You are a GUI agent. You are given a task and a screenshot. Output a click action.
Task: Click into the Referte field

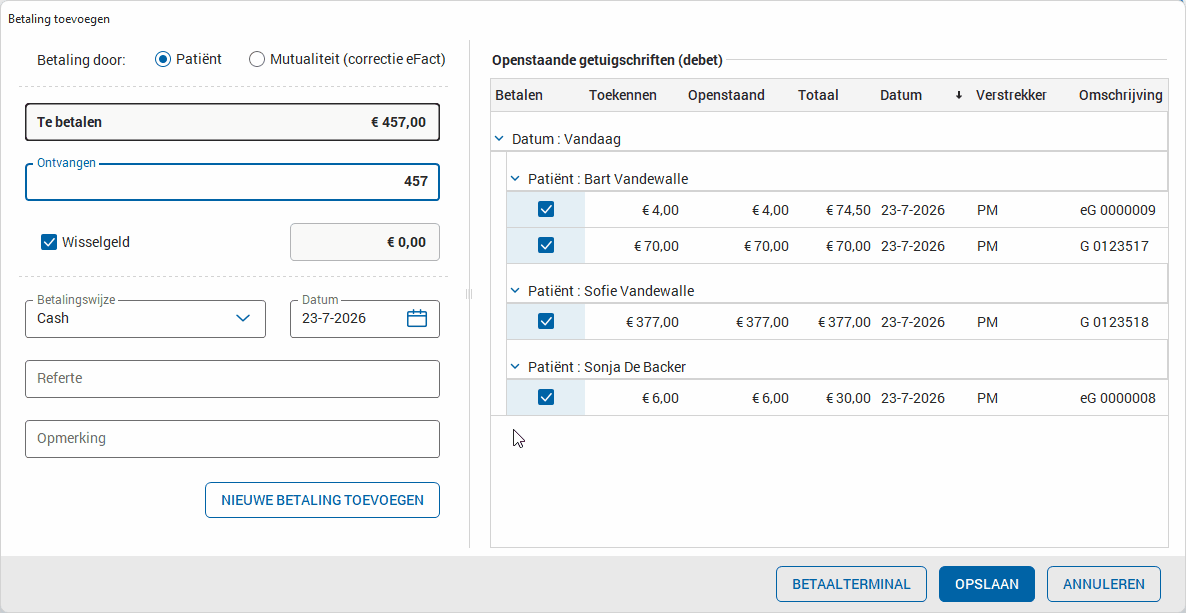(232, 378)
